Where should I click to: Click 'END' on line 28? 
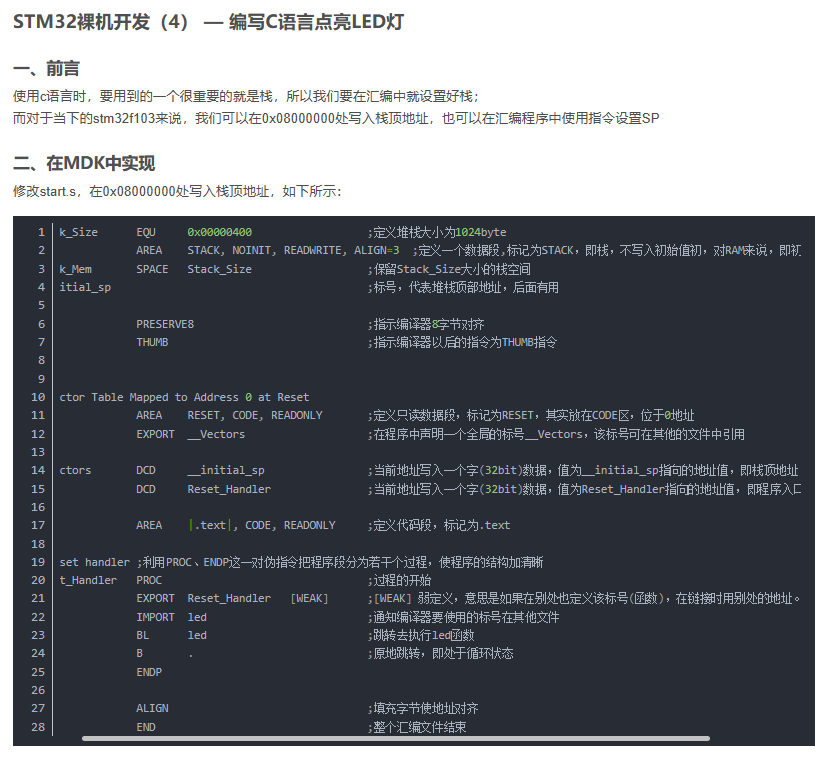click(x=146, y=727)
